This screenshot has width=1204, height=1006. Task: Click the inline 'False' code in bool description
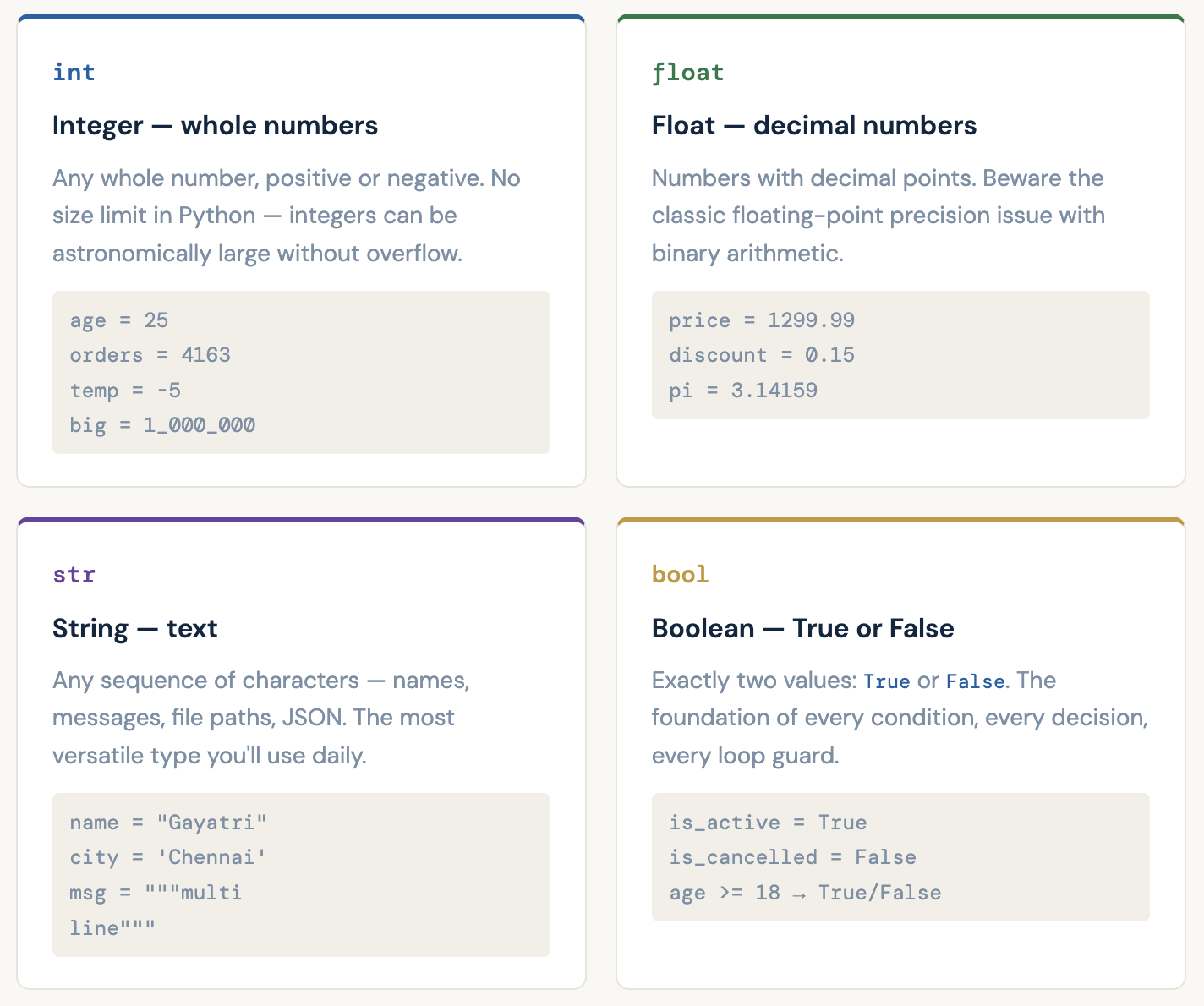[975, 681]
